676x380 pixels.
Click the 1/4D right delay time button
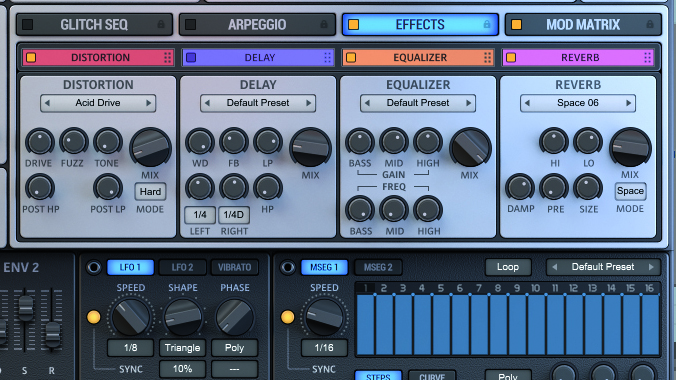234,215
